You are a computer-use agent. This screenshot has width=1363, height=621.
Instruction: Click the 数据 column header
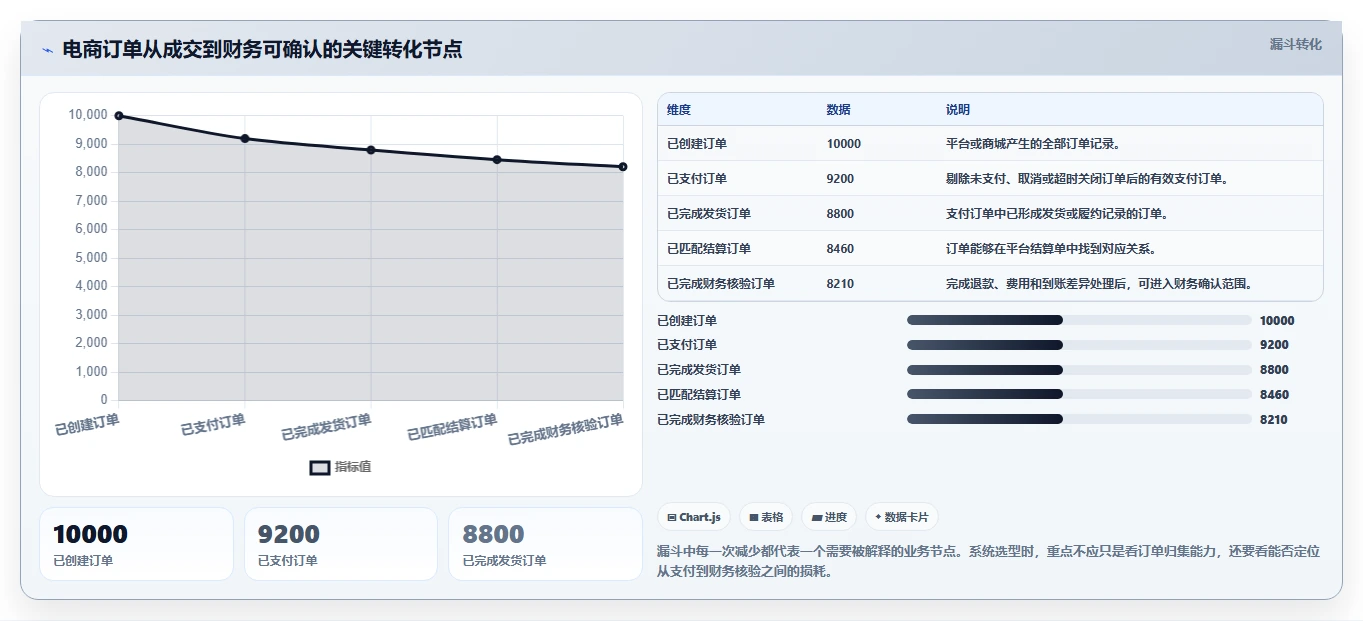coord(839,110)
